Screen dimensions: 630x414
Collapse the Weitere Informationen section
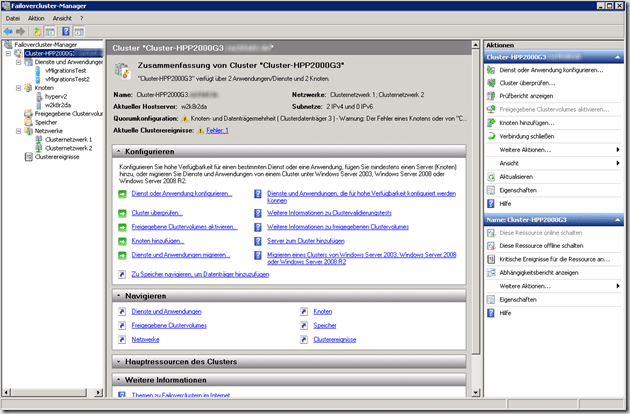coord(119,380)
